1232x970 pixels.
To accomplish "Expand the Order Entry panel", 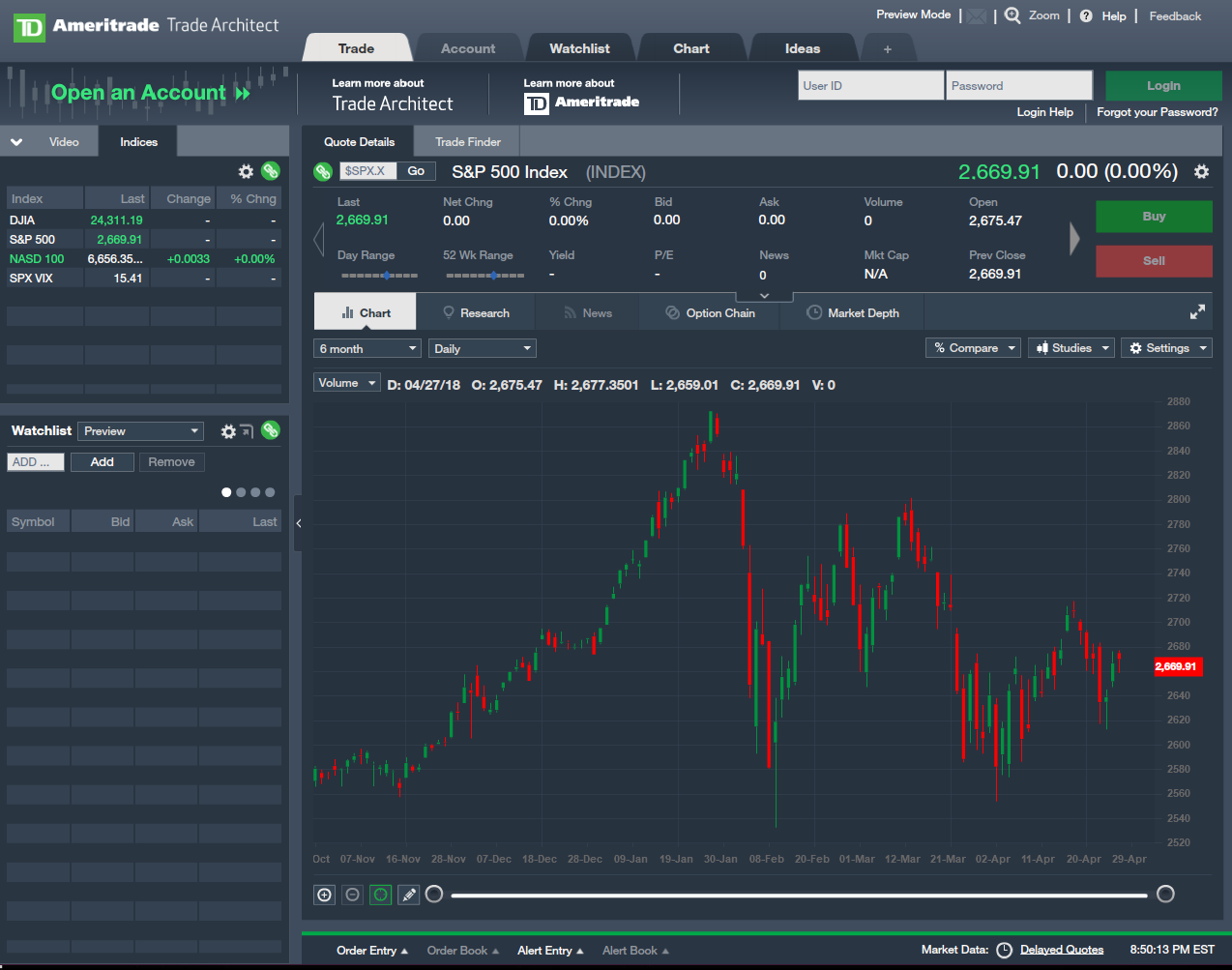I will click(x=372, y=951).
